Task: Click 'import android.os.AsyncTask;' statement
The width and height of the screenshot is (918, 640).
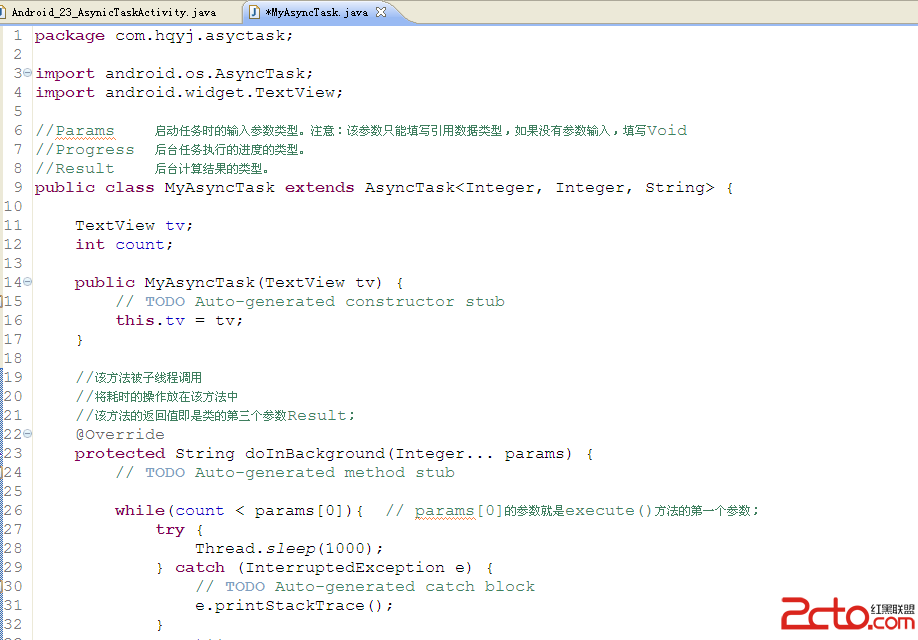Action: pyautogui.click(x=174, y=74)
